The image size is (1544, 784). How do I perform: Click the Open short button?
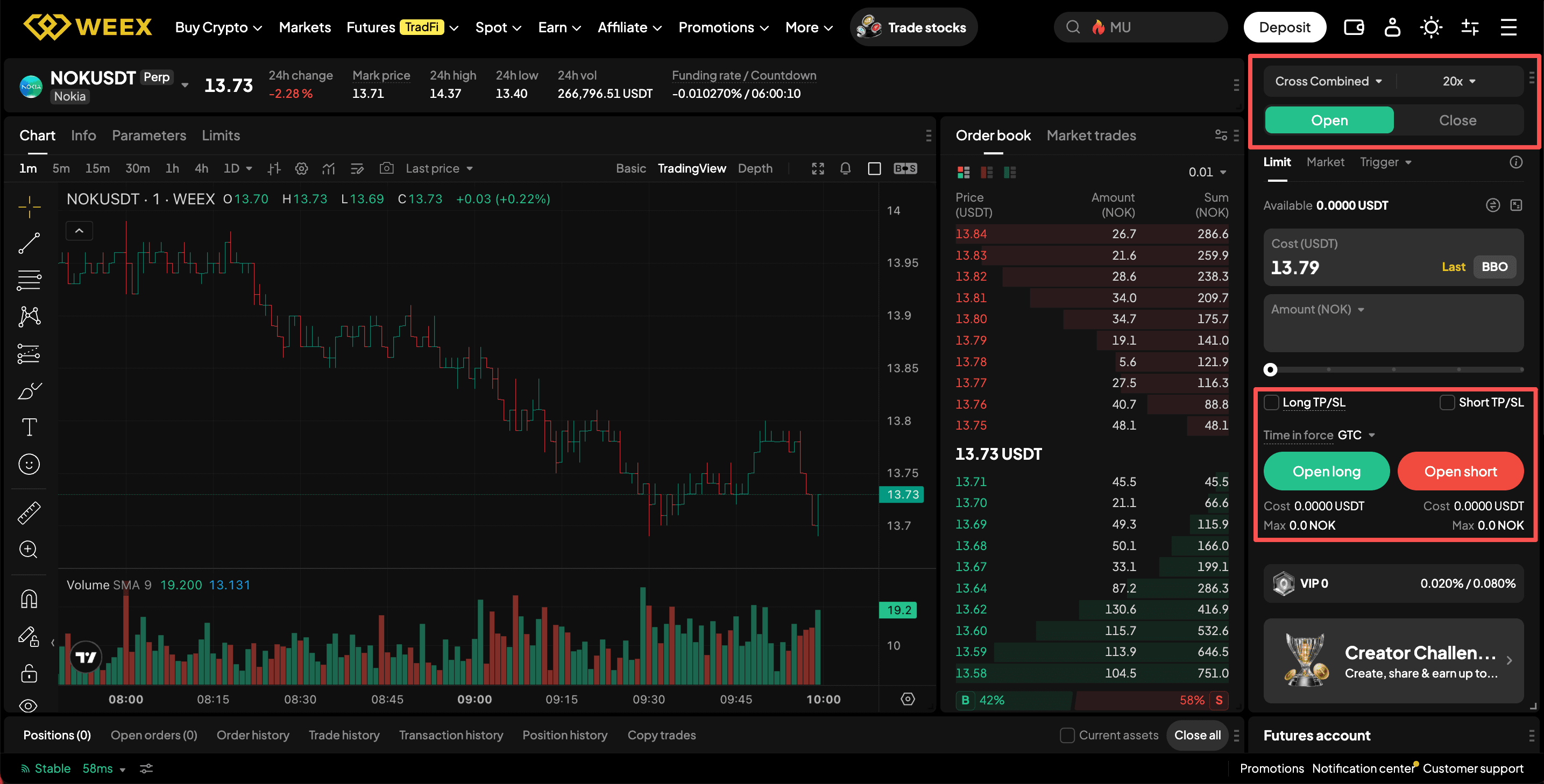coord(1460,472)
